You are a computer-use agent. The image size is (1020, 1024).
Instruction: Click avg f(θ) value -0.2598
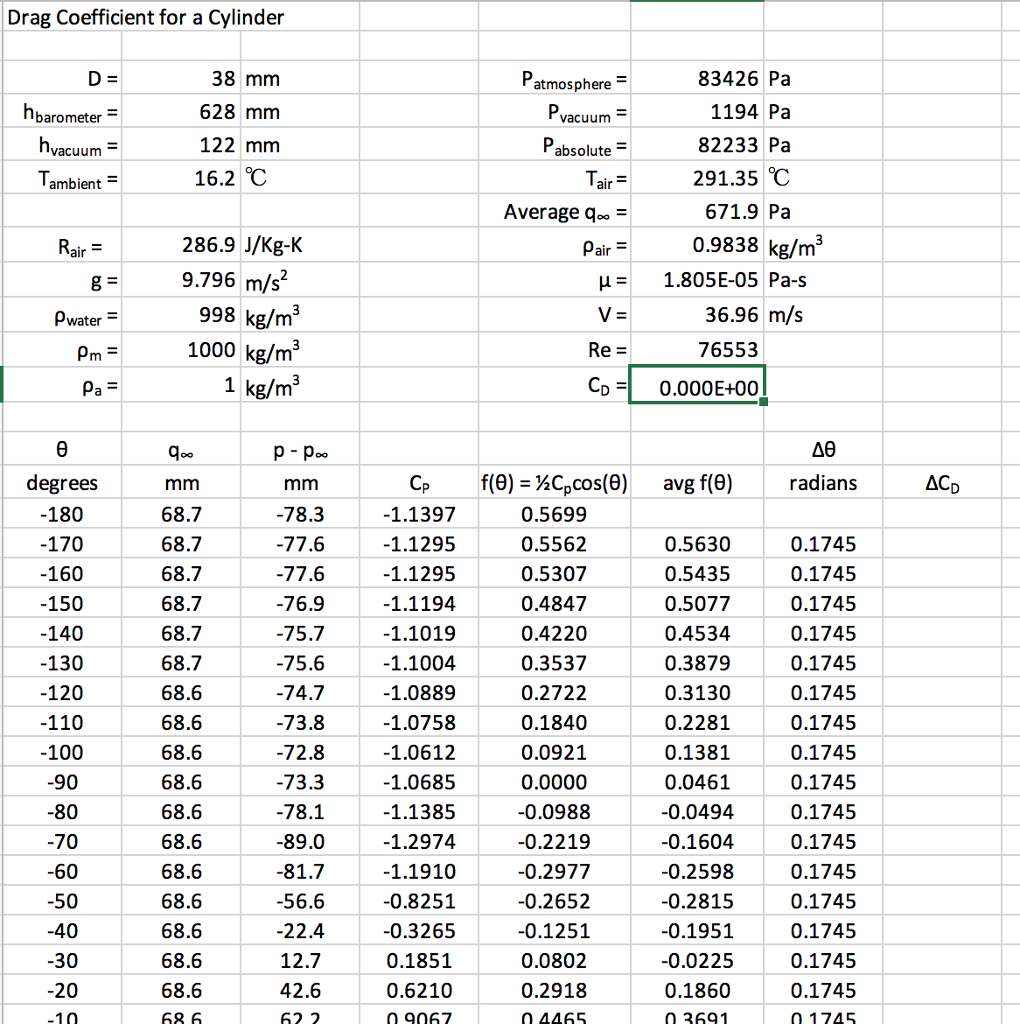tap(697, 871)
